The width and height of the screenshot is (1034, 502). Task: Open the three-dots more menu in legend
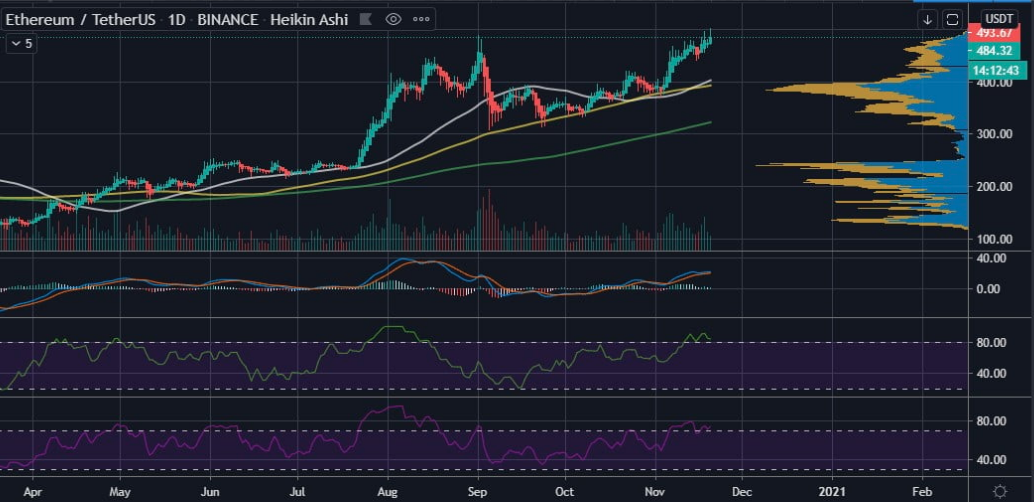point(421,19)
